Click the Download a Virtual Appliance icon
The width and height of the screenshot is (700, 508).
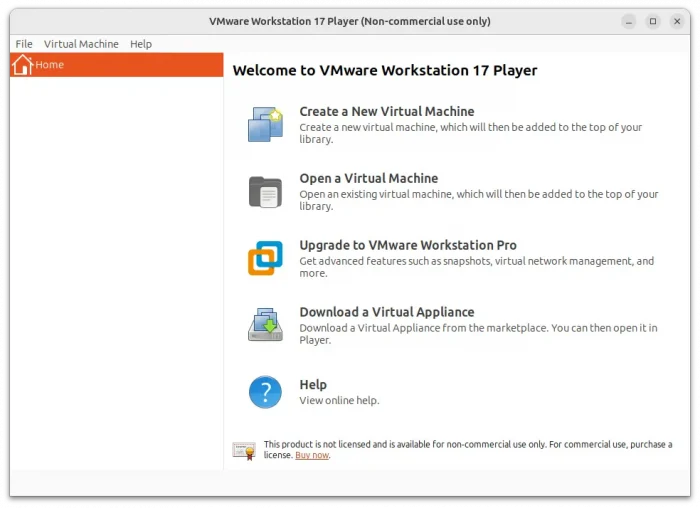point(265,325)
